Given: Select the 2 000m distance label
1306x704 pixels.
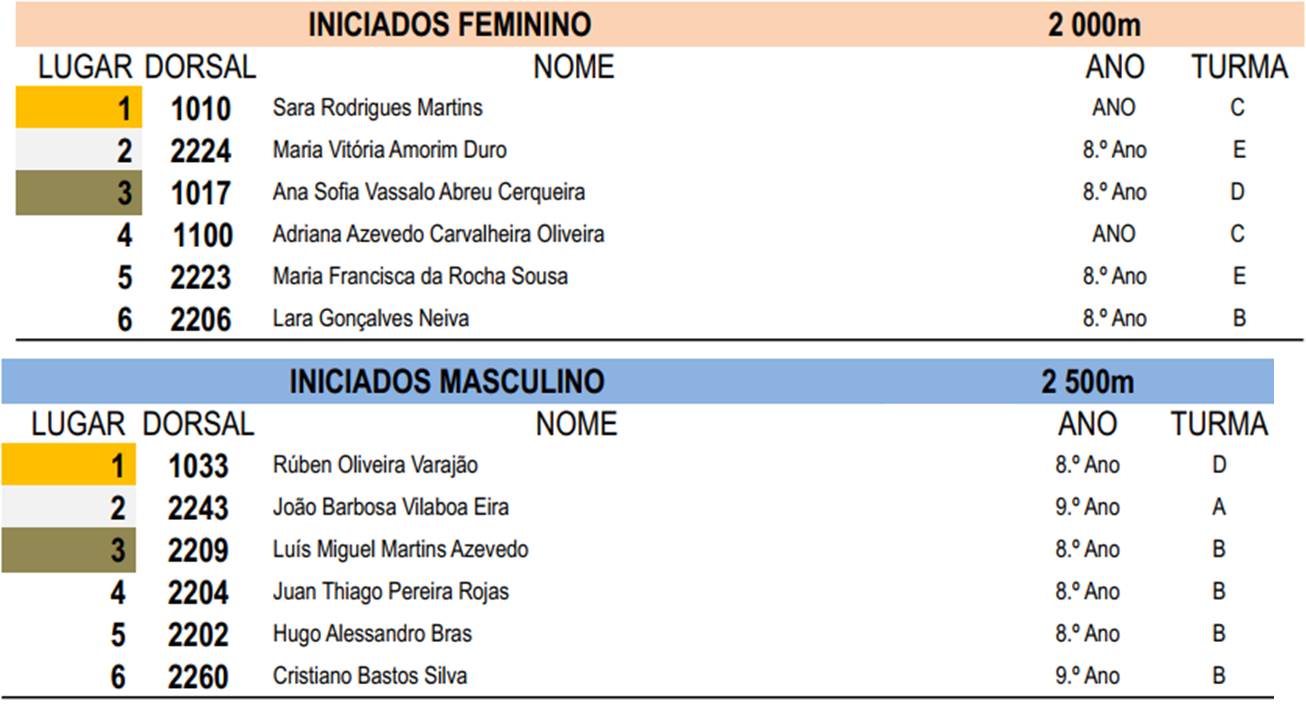Looking at the screenshot, I should click(x=1095, y=24).
